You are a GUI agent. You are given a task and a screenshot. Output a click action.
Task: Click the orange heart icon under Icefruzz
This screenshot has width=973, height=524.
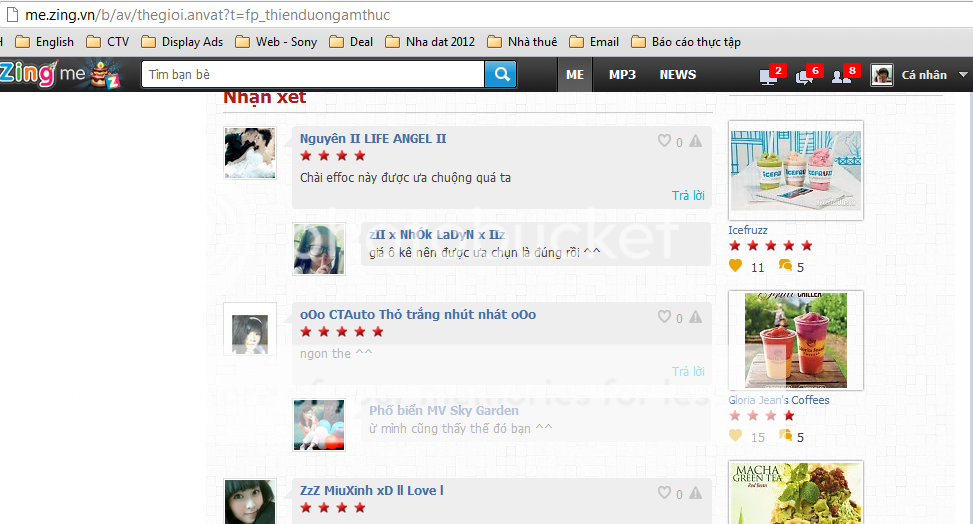coord(735,266)
